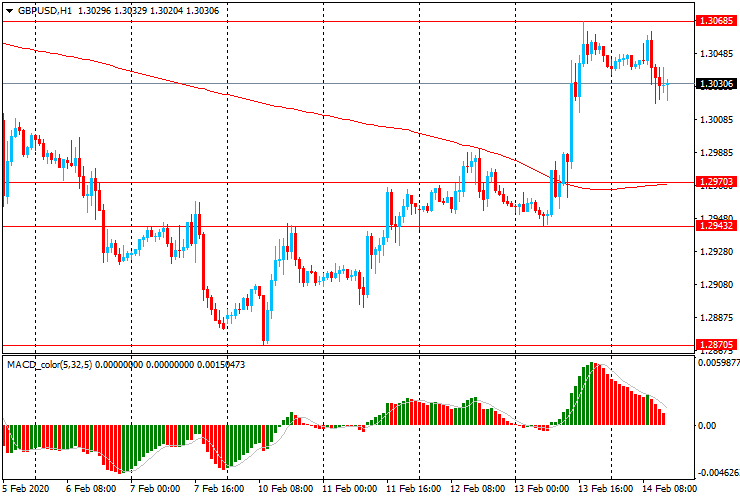Click the 5 Feb 2020 date label

26,488
